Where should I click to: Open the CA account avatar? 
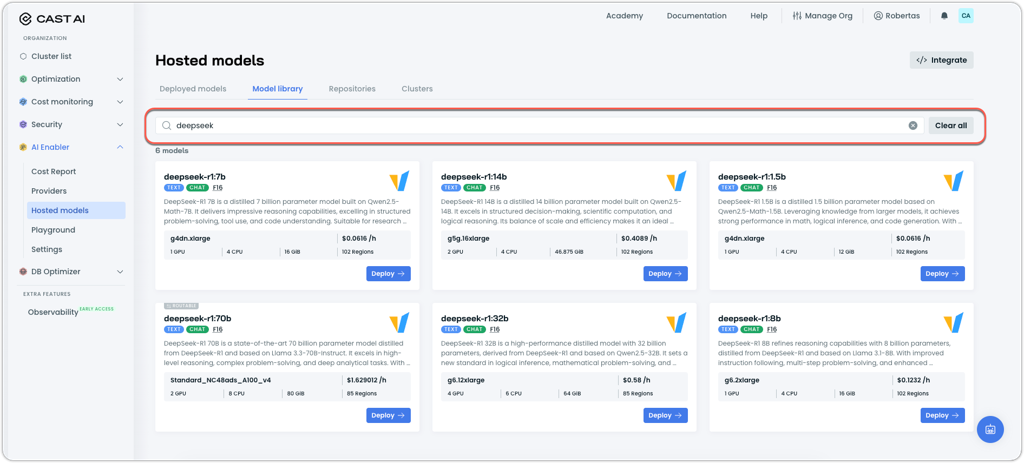tap(966, 16)
